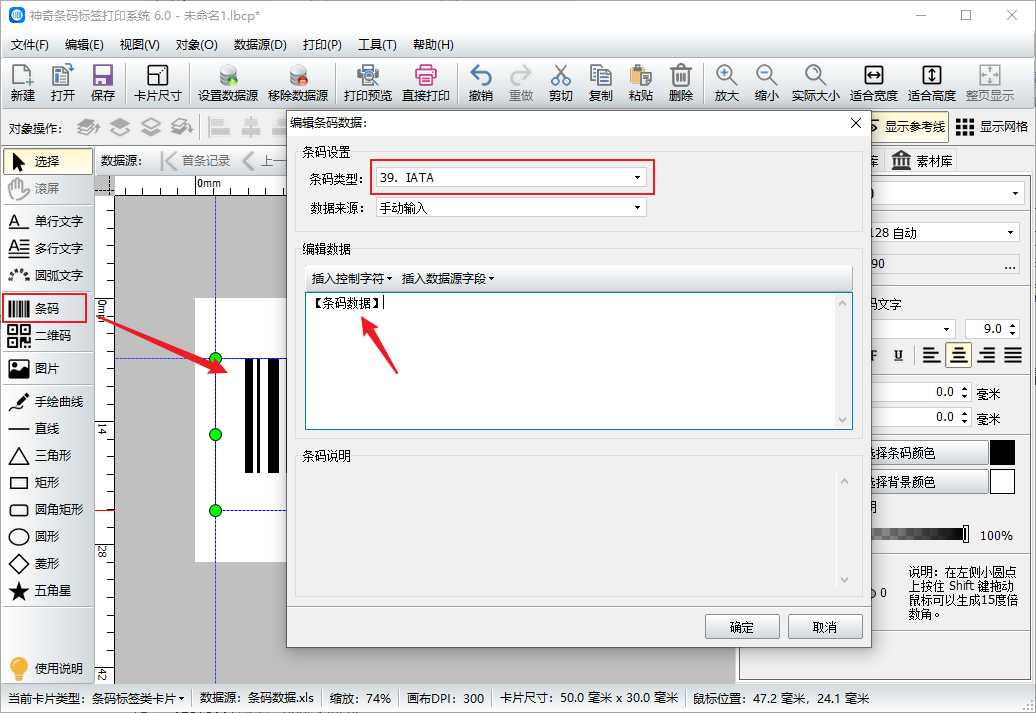This screenshot has height=713, width=1036.
Task: Select the 条码 barcode tool
Action: (45, 309)
